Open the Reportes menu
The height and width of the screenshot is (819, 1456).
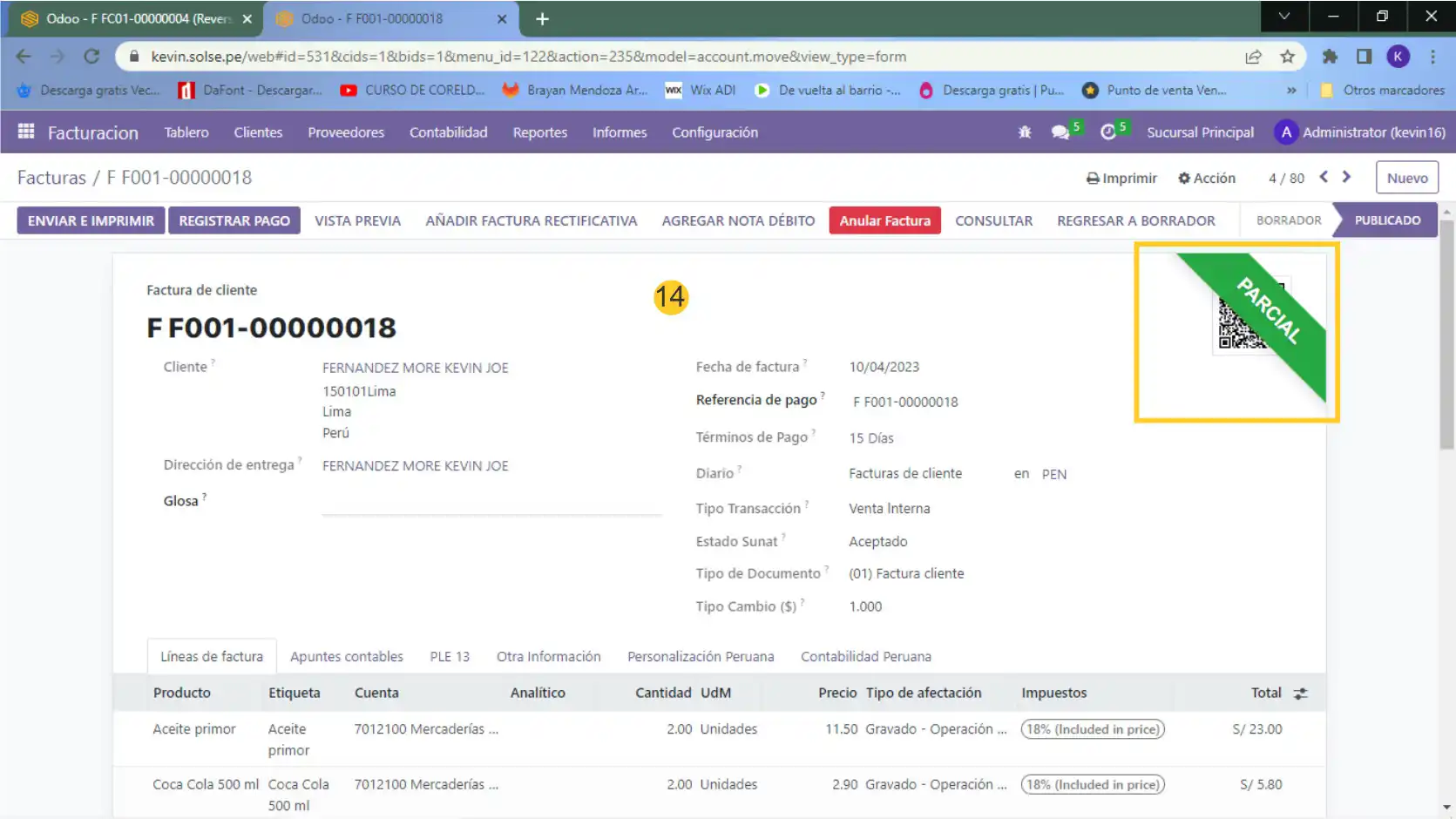[540, 132]
